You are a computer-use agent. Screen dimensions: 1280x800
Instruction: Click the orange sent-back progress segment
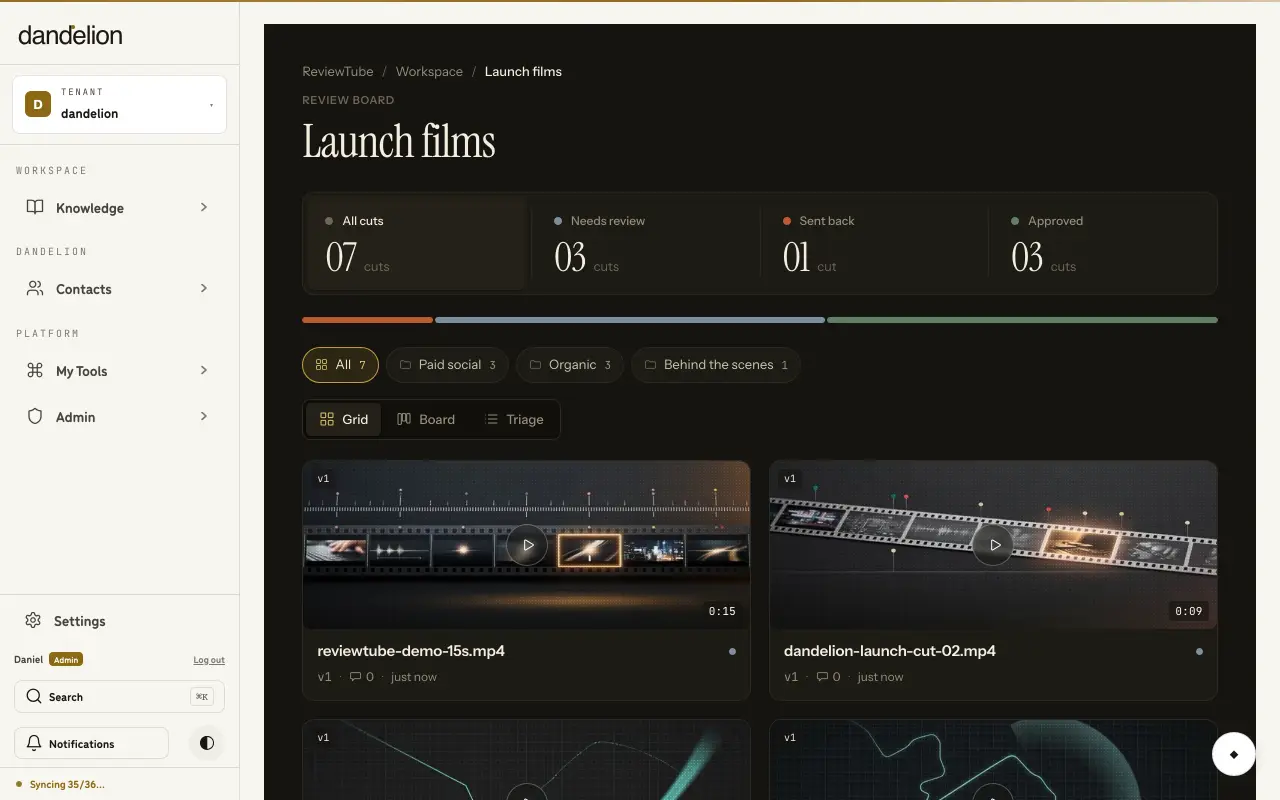pyautogui.click(x=368, y=320)
